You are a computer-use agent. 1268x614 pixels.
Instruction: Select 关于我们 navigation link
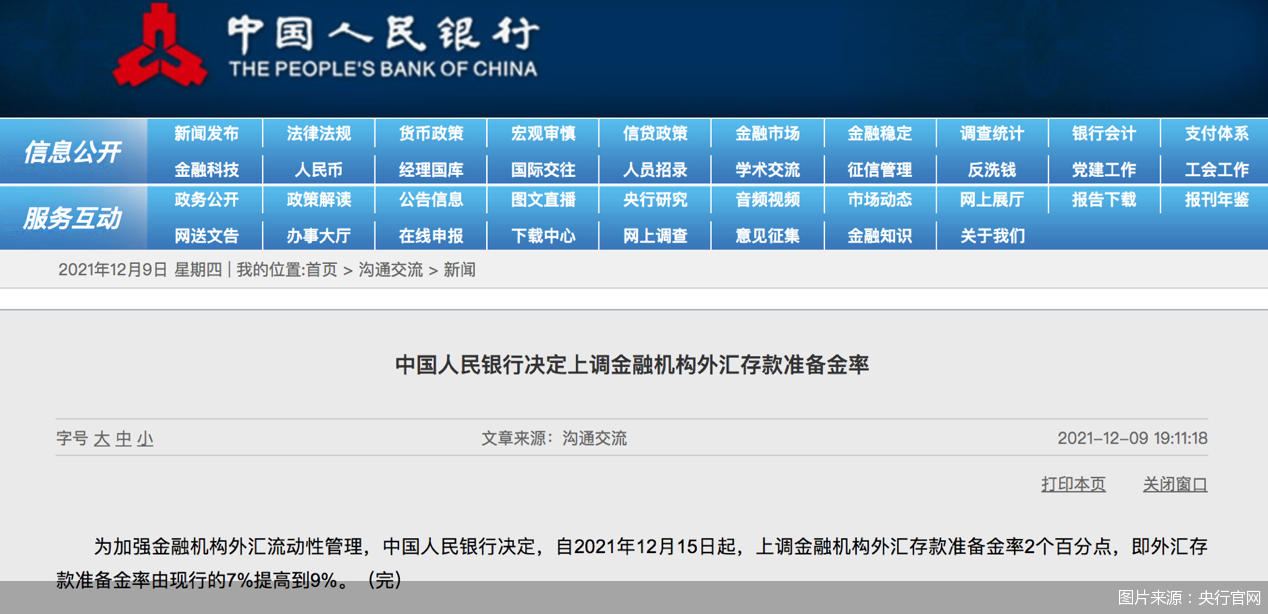pos(992,236)
